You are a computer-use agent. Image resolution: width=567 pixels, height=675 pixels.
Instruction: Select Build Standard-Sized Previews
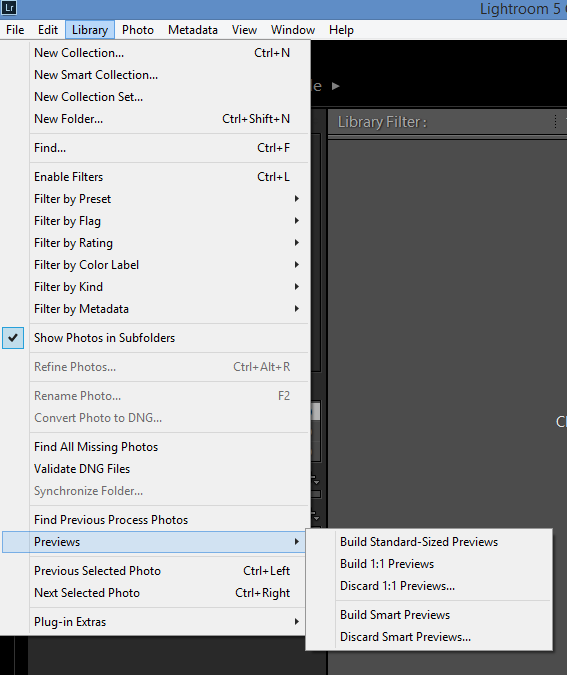[429, 542]
